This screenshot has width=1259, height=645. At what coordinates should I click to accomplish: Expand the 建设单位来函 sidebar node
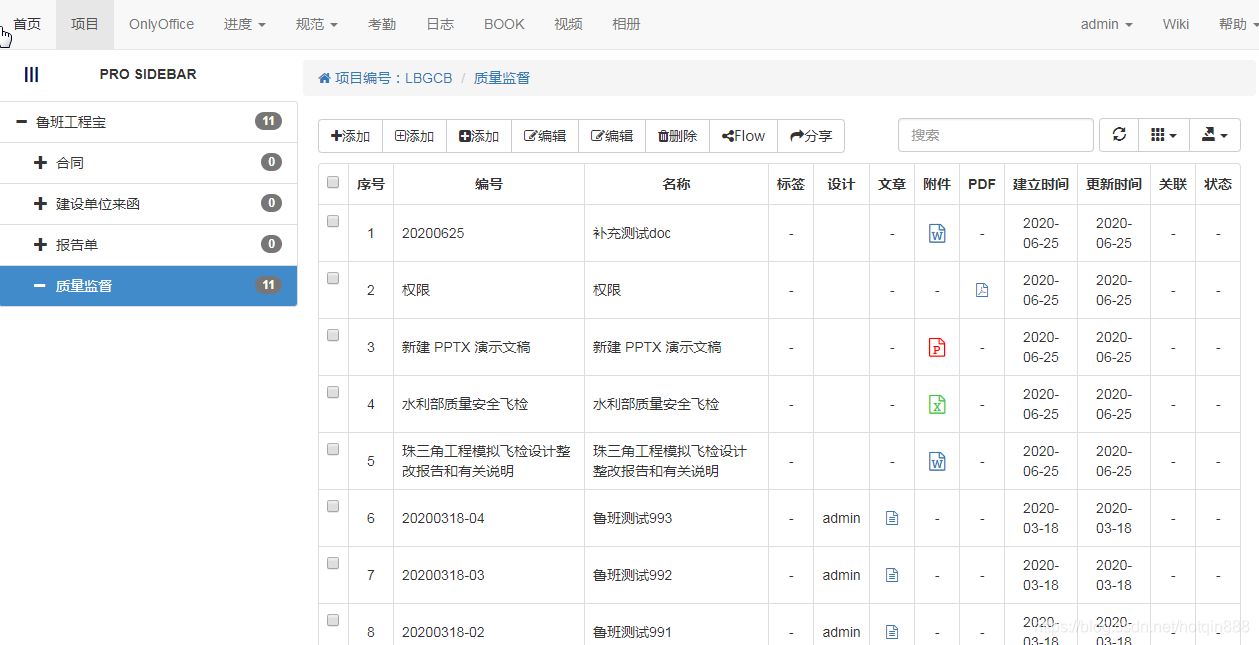(41, 204)
